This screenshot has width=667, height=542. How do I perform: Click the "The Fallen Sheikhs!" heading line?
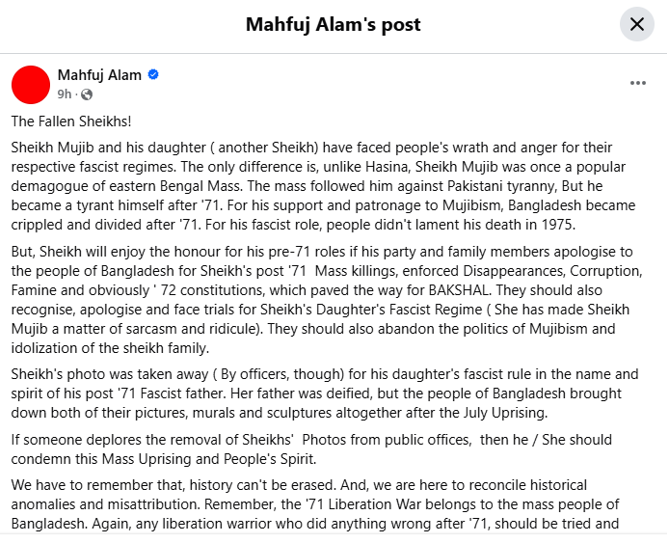pos(71,121)
